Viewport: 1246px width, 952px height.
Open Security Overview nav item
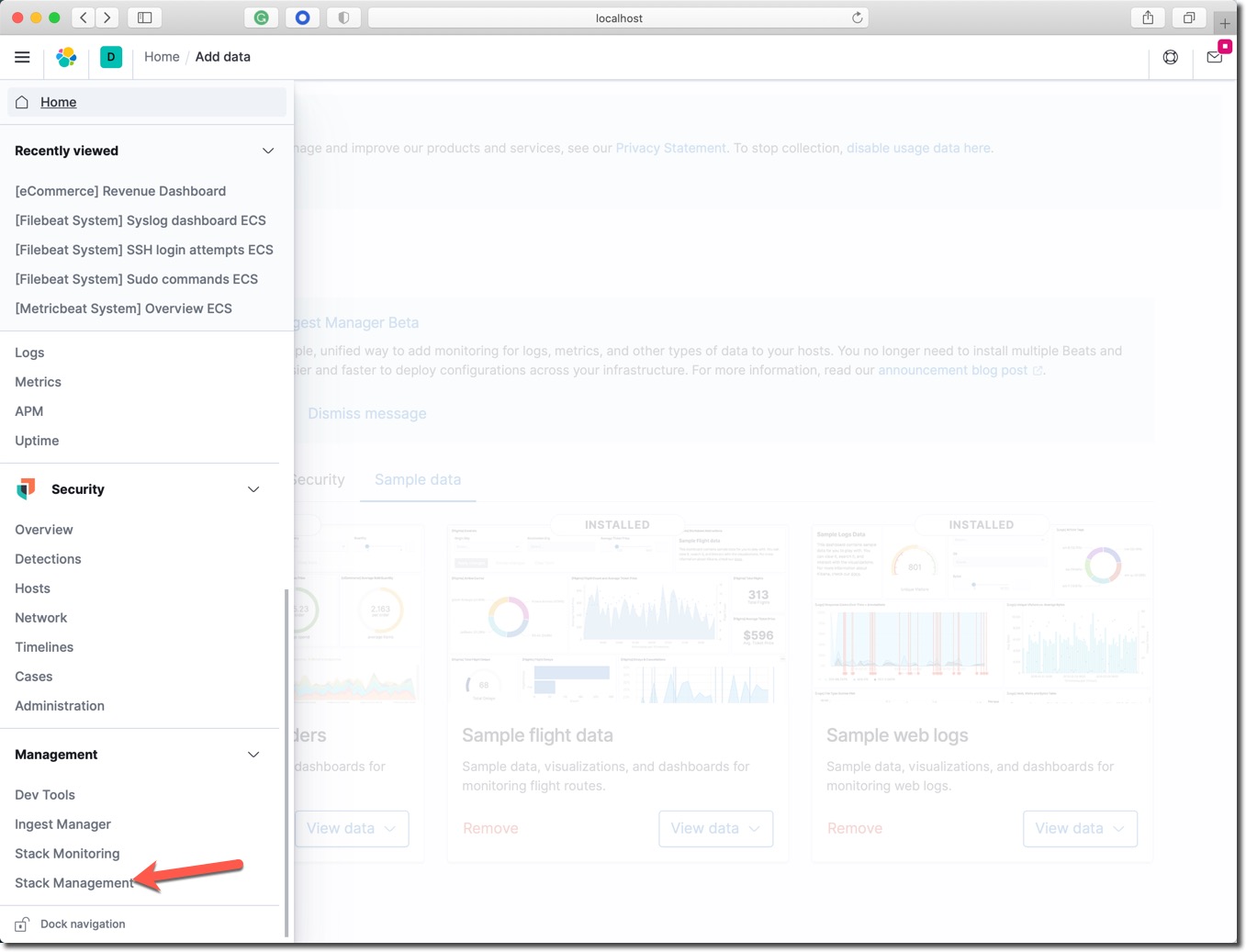point(44,530)
